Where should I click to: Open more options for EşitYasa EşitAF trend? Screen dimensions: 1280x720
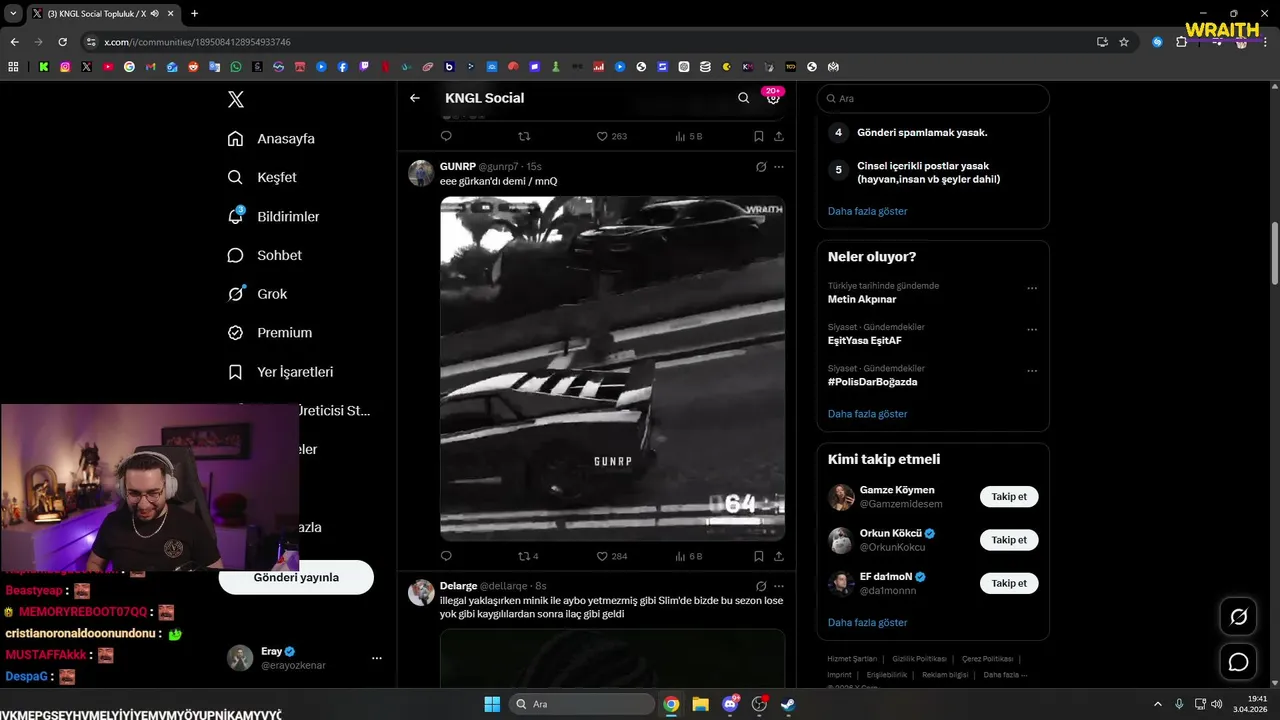pos(1032,329)
